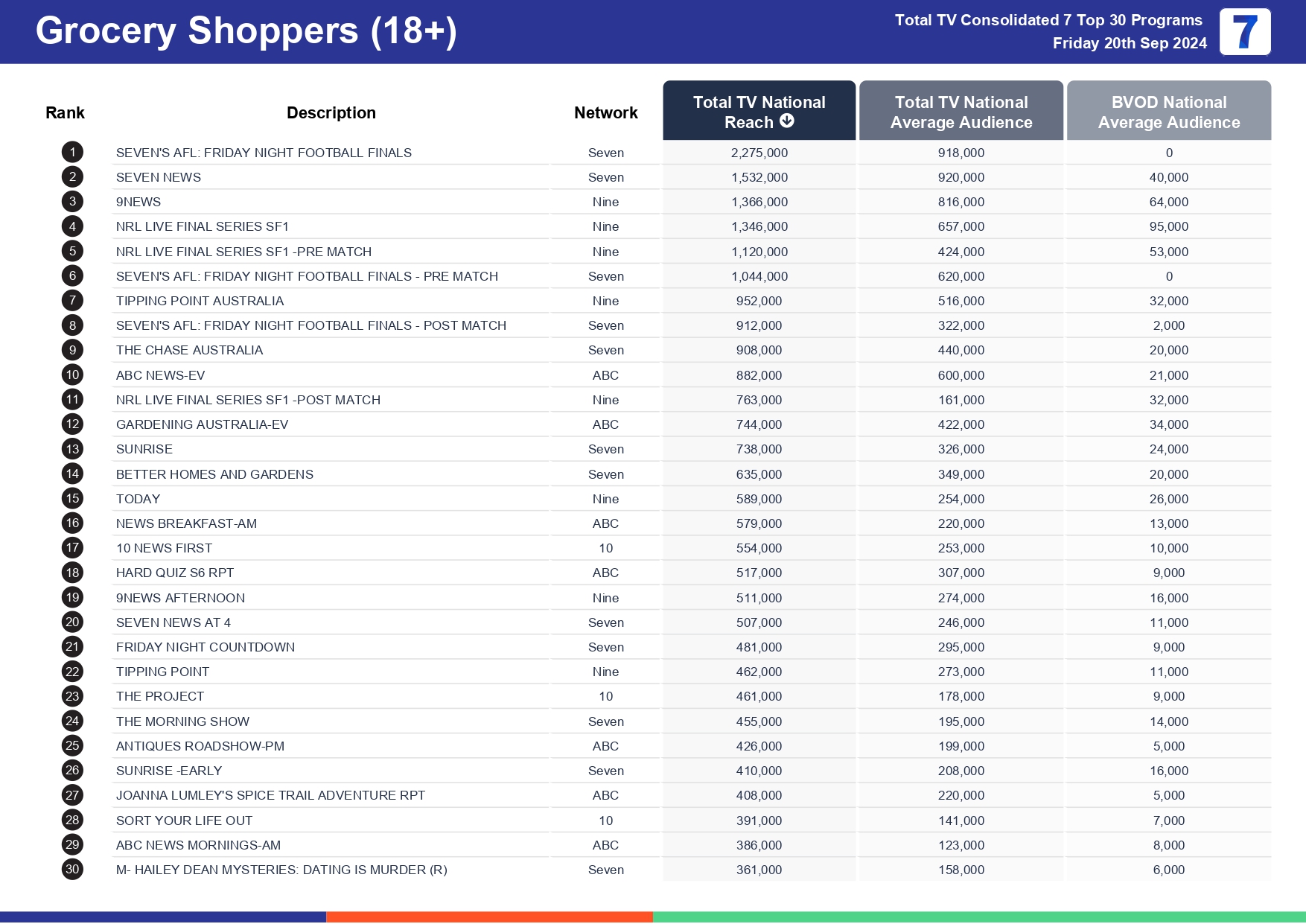This screenshot has height=924, width=1306.
Task: Click the rank 1 circle badge
Action: coord(72,153)
